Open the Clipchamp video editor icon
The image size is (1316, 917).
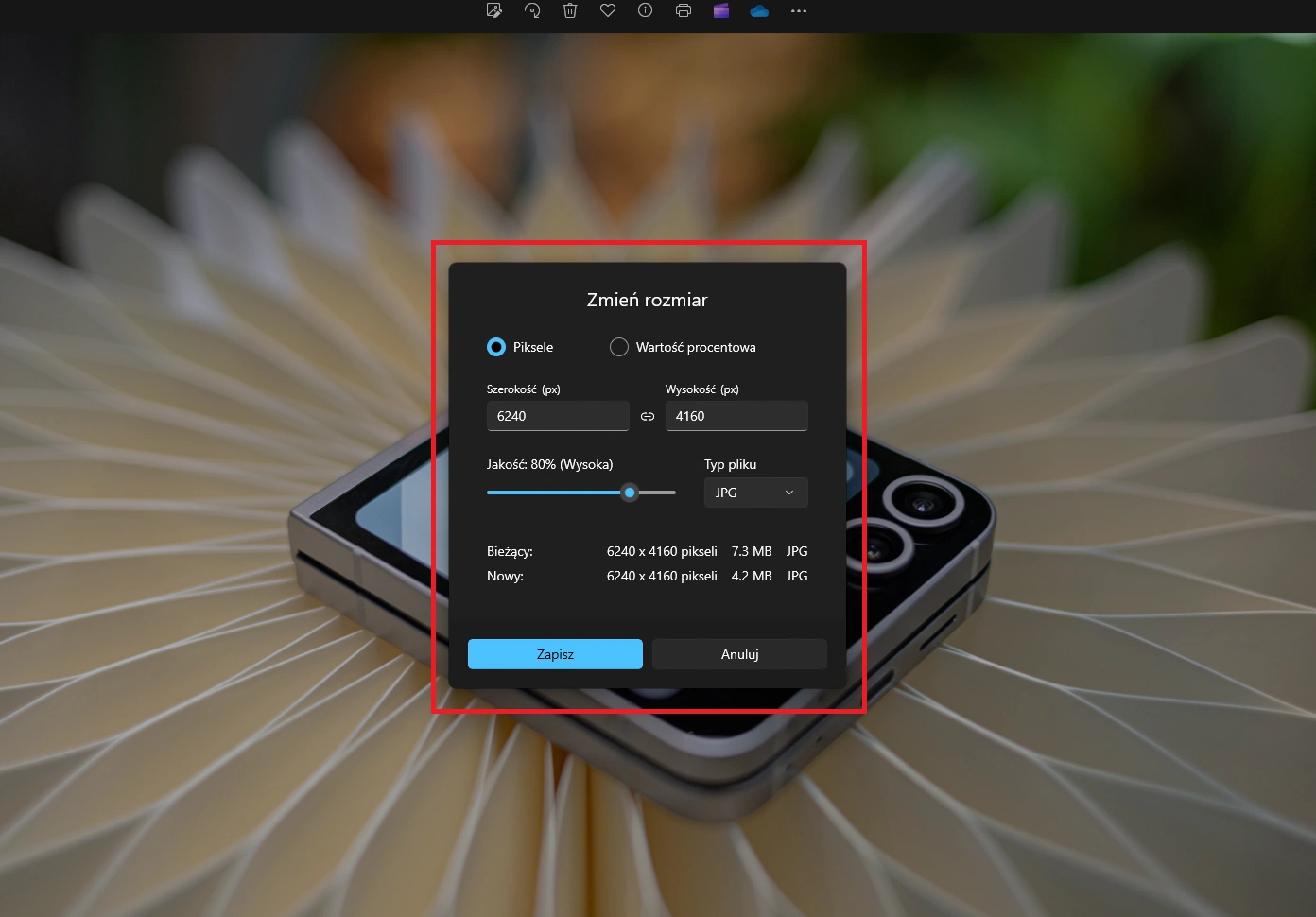[721, 10]
